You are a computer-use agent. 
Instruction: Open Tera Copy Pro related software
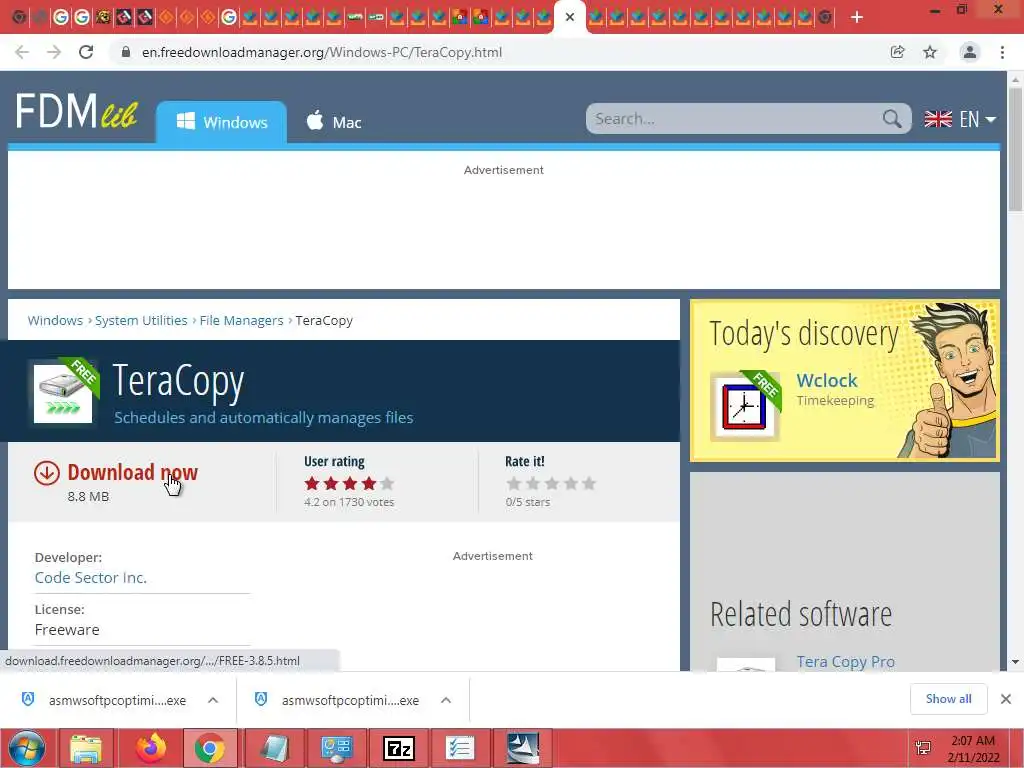click(846, 662)
